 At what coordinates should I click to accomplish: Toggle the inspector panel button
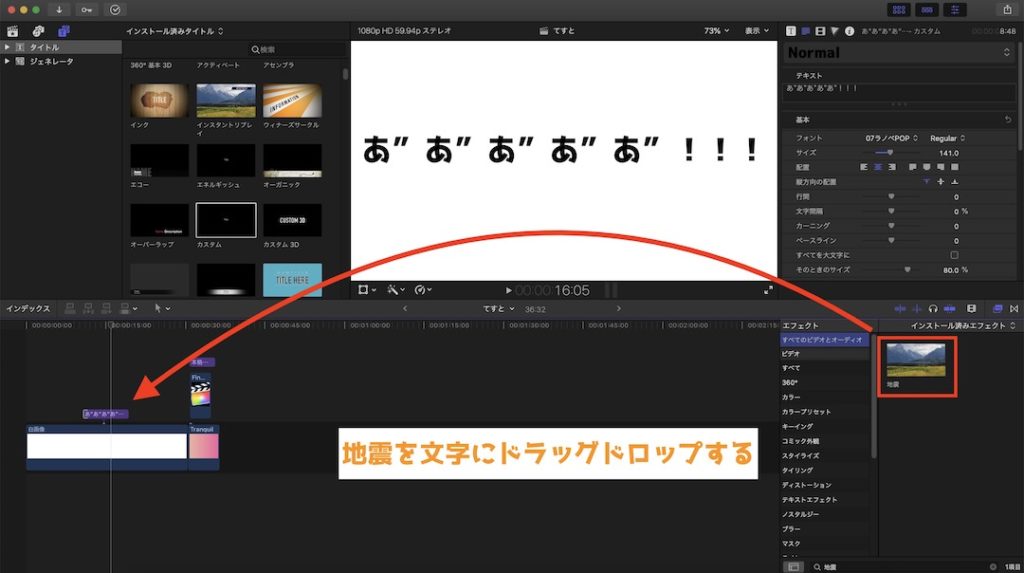point(955,10)
